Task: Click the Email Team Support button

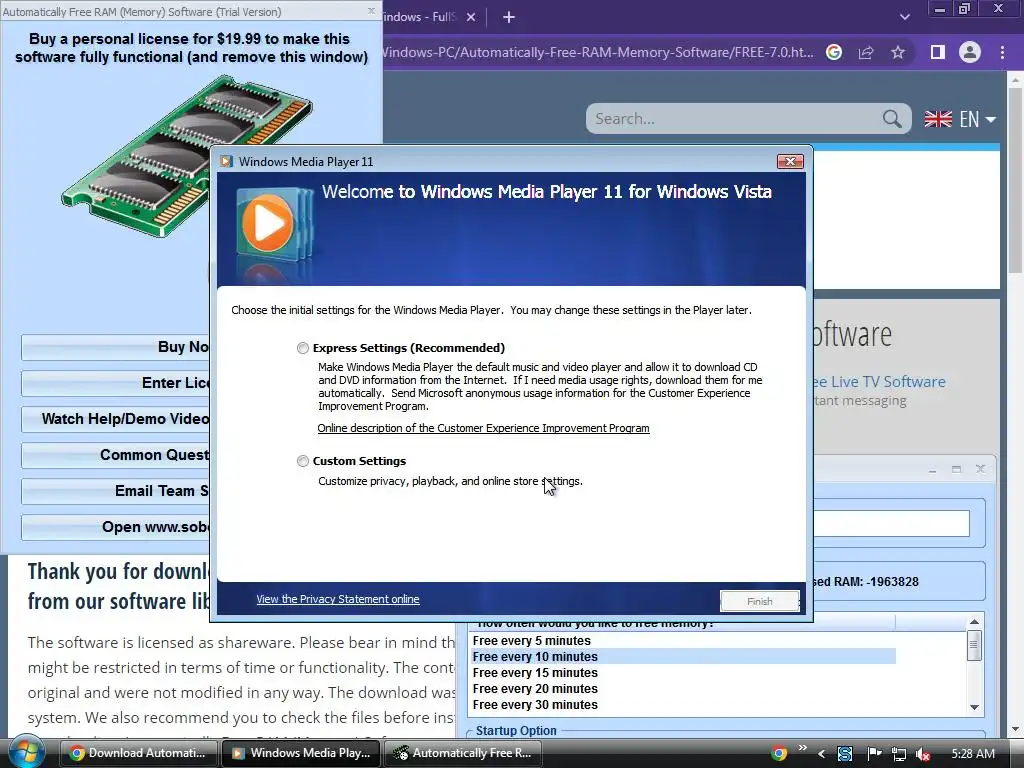Action: click(x=116, y=491)
